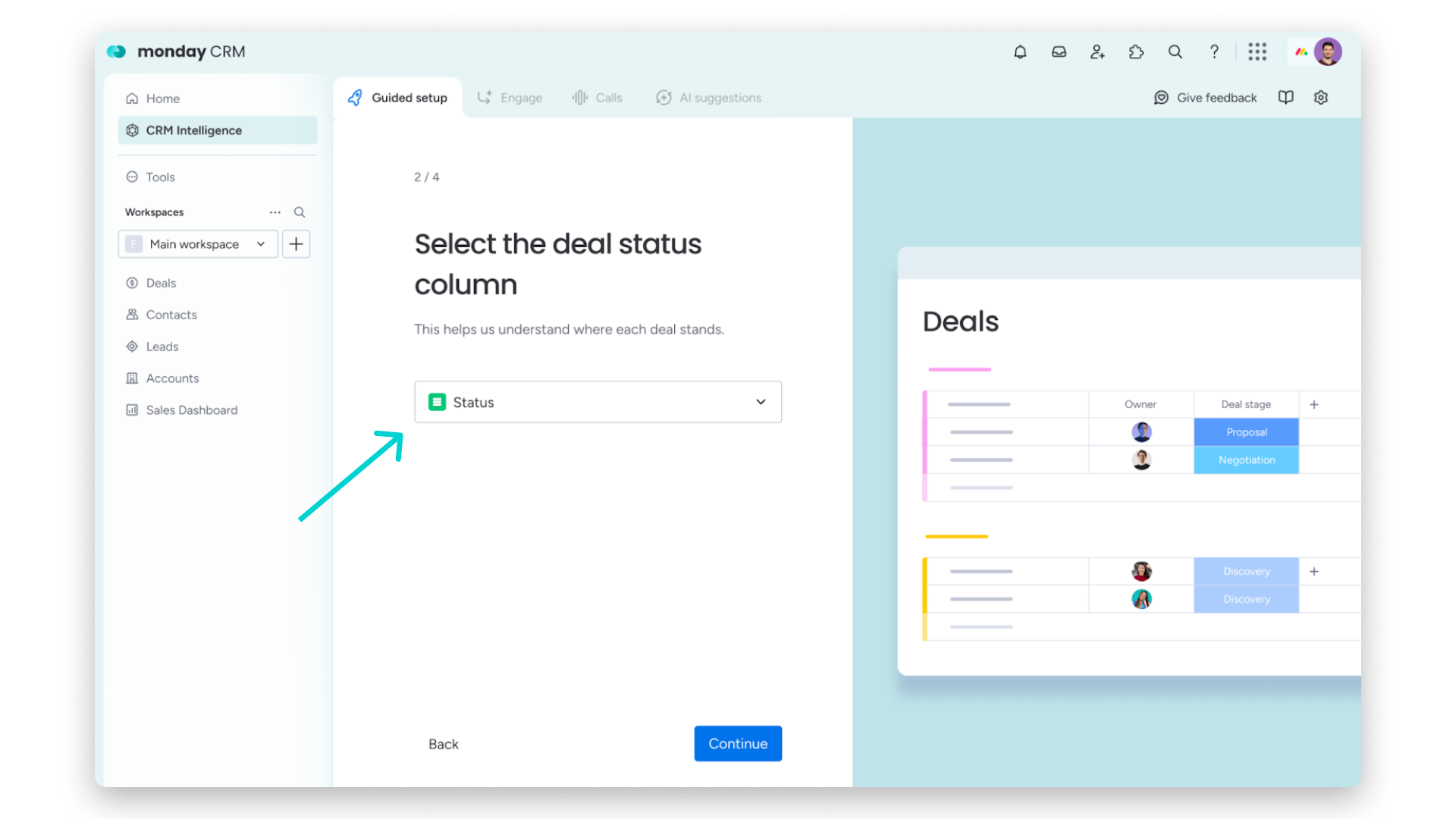
Task: Open the apps puzzle-piece icon
Action: [1136, 52]
